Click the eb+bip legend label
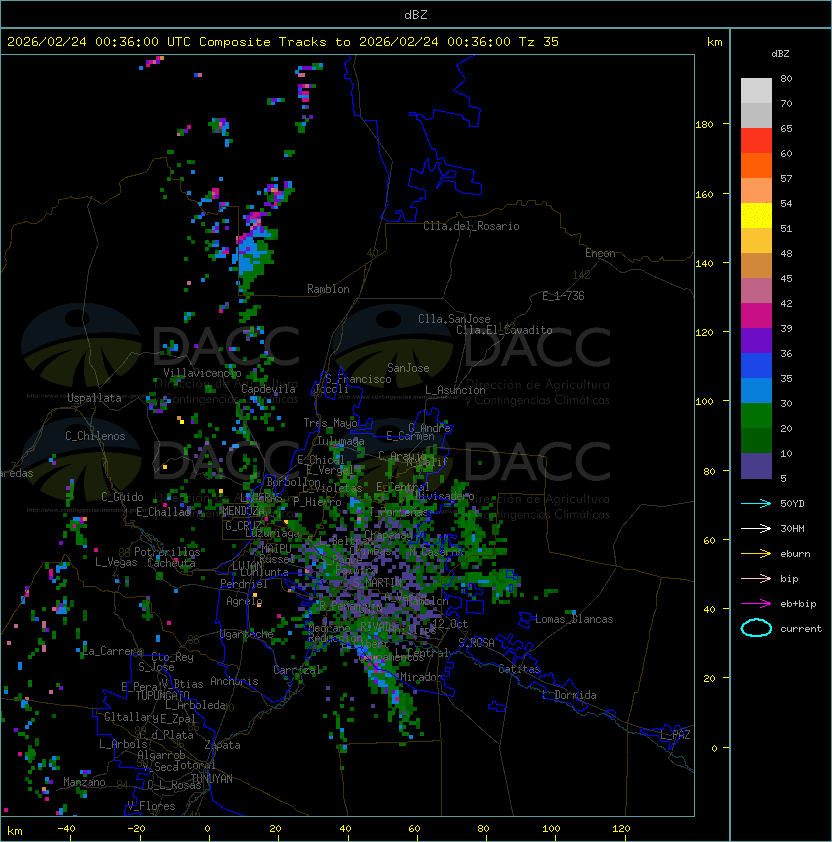The height and width of the screenshot is (842, 832). [798, 604]
